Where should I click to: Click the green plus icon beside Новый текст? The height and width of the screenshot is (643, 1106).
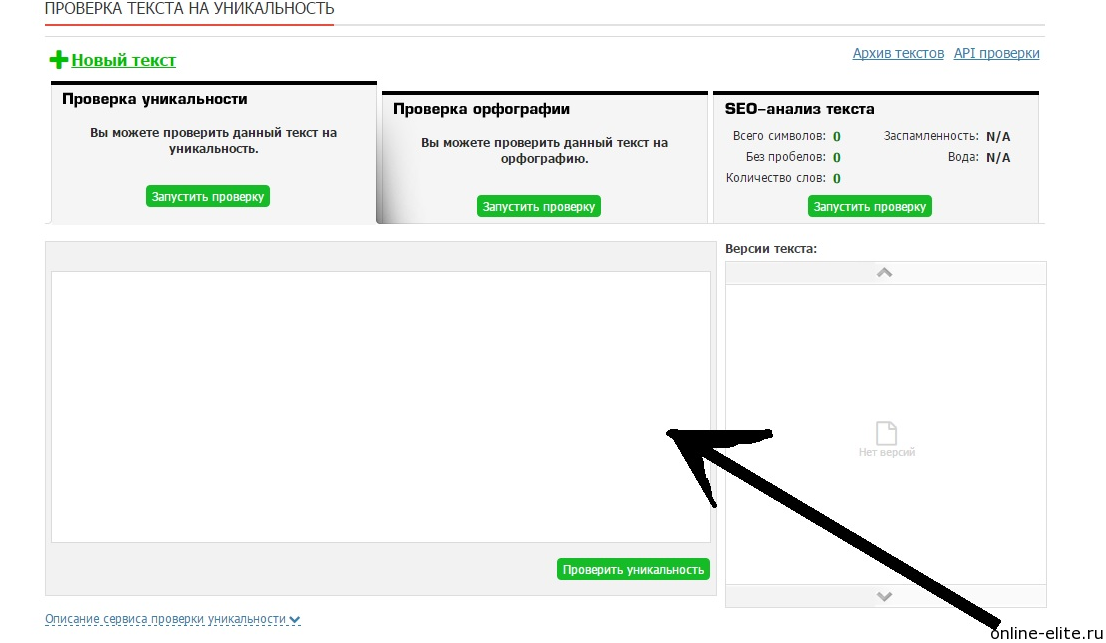[59, 60]
